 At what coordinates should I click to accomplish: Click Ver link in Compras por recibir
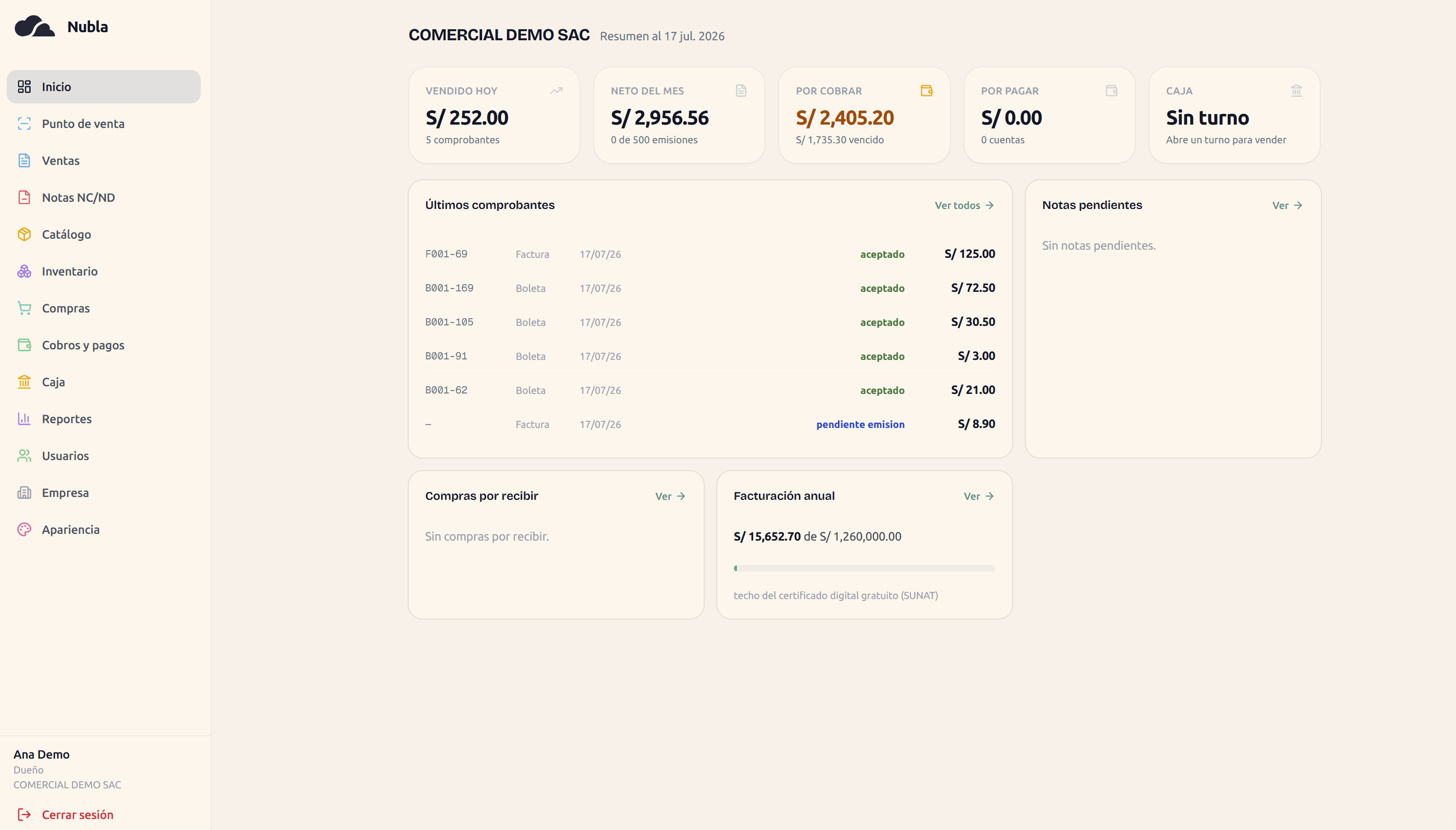[670, 496]
